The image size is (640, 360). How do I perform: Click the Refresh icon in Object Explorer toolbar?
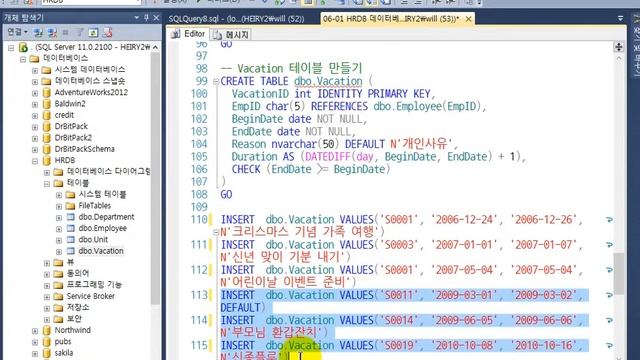tap(93, 32)
